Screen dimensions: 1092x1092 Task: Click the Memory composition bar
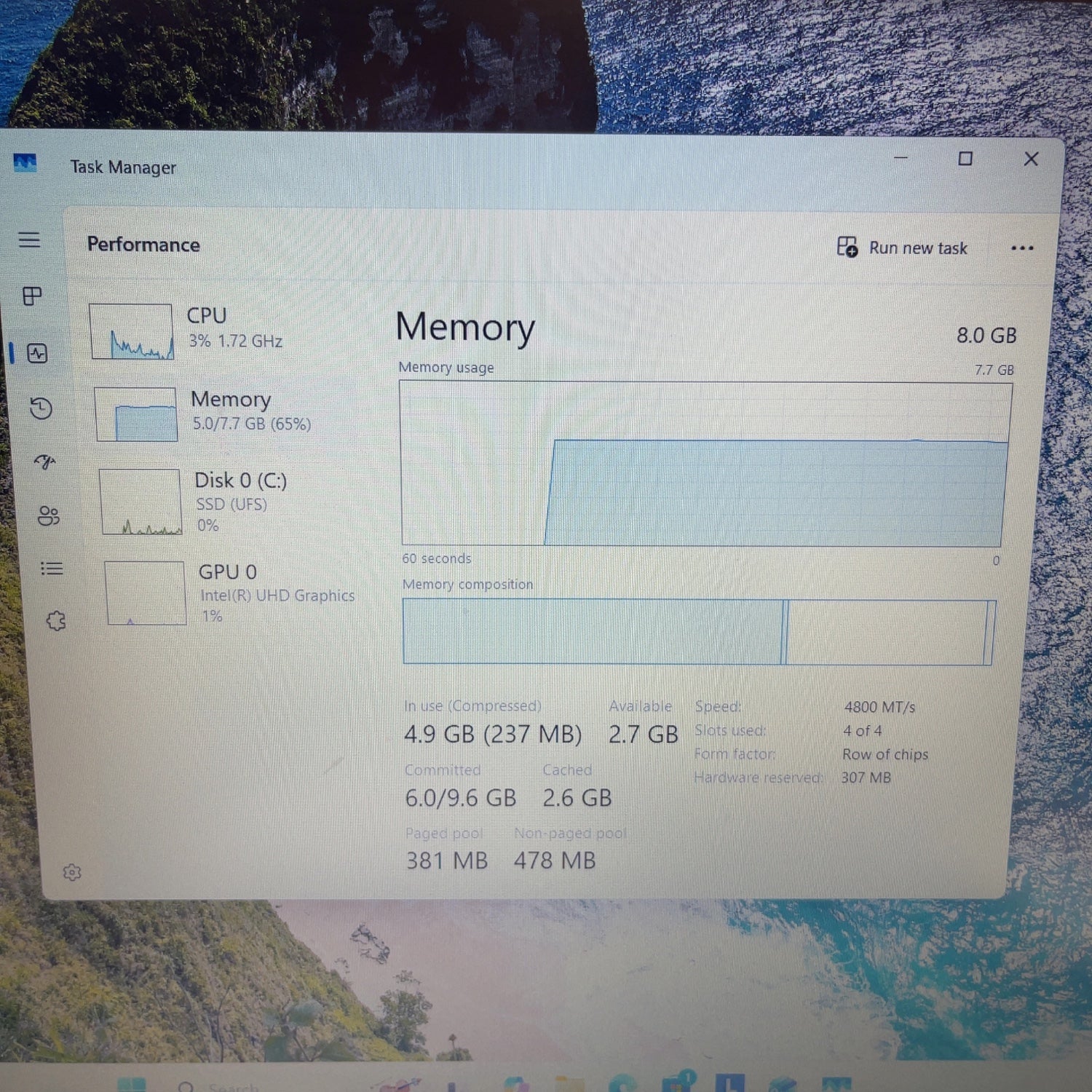coord(699,632)
